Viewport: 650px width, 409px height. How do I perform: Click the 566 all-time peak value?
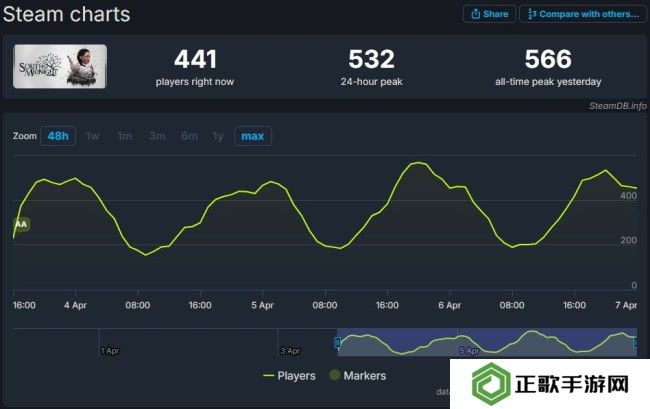548,59
